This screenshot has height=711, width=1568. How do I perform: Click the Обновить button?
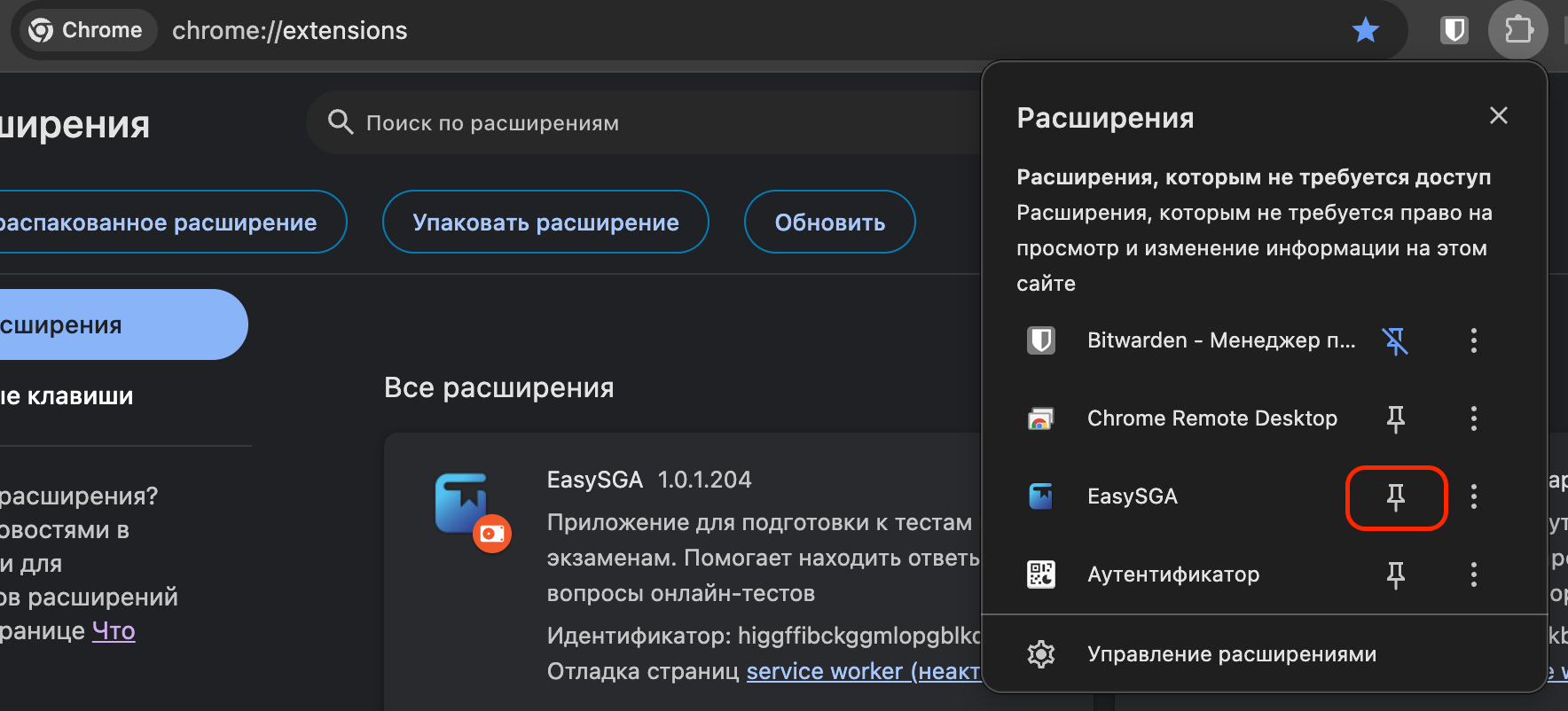pos(829,222)
